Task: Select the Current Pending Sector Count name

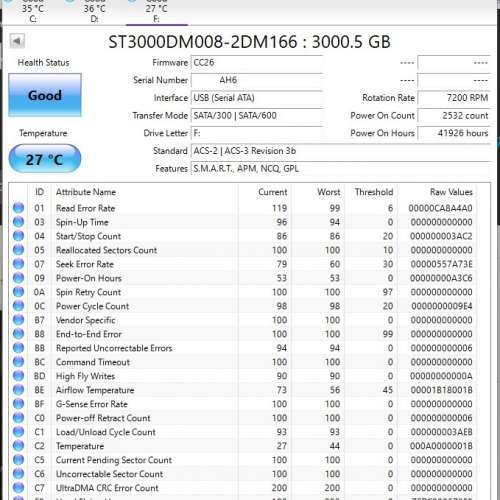Action: click(x=114, y=460)
